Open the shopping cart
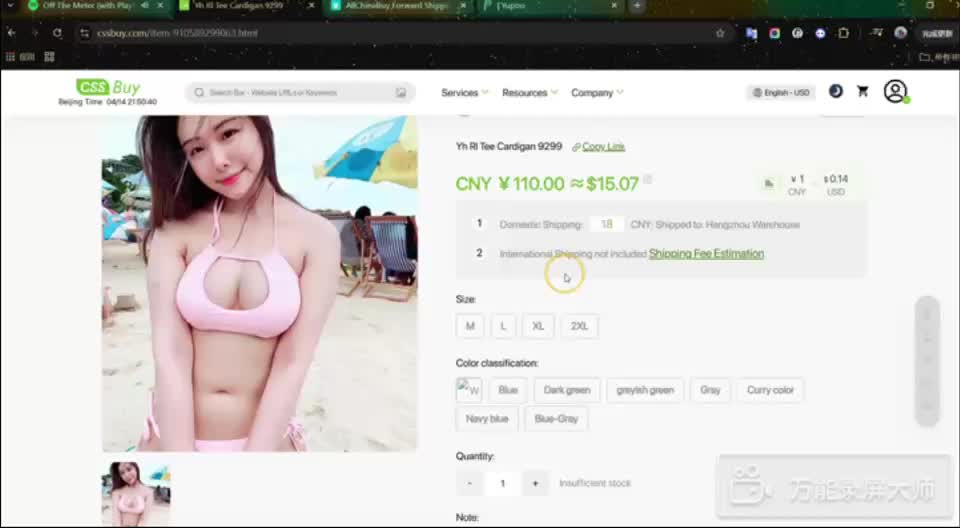Screen dimensions: 960x528 (863, 91)
